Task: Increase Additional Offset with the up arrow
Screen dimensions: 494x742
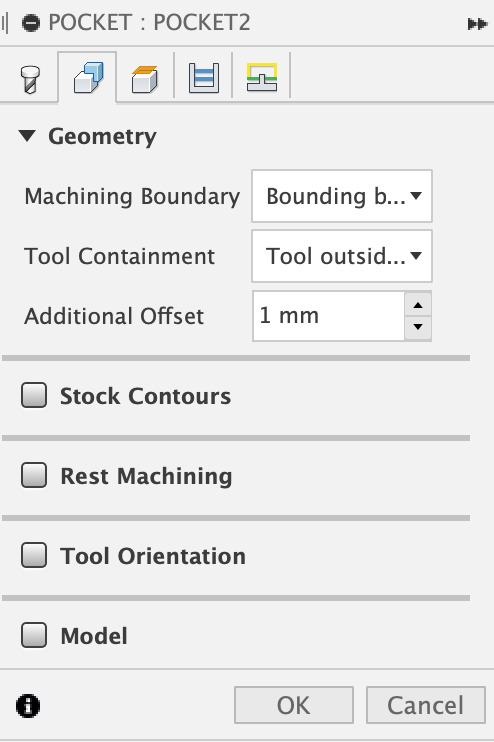Action: pyautogui.click(x=418, y=304)
